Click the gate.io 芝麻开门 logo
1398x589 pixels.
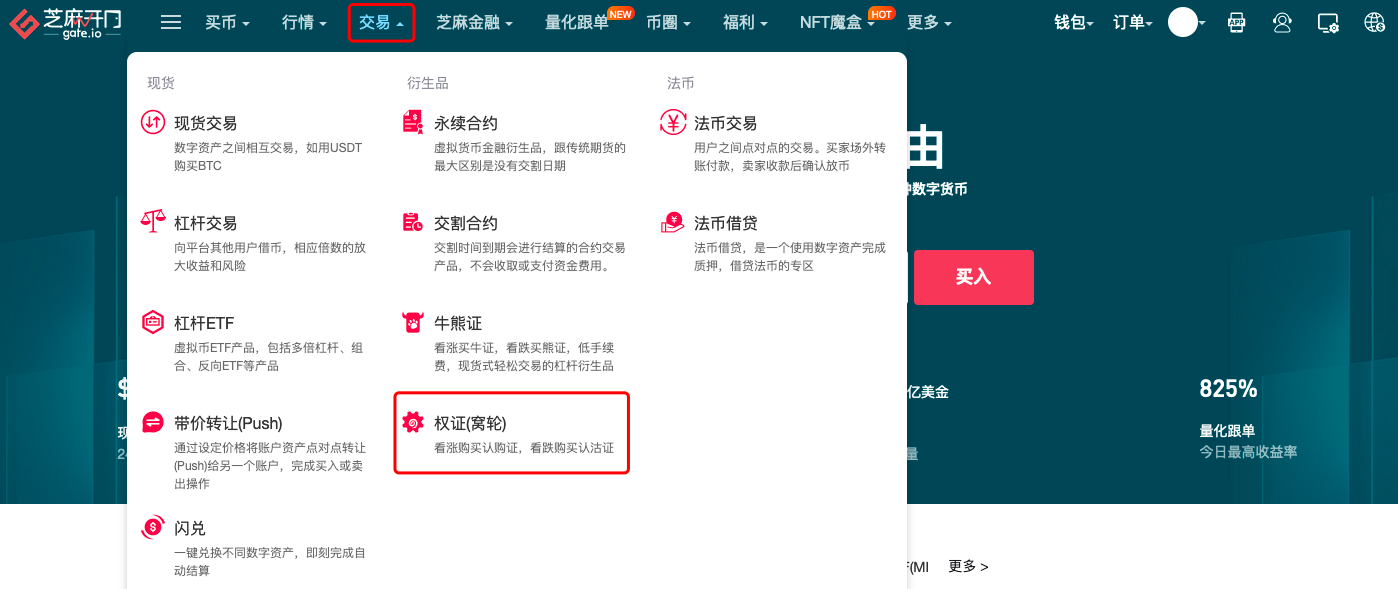pos(65,23)
